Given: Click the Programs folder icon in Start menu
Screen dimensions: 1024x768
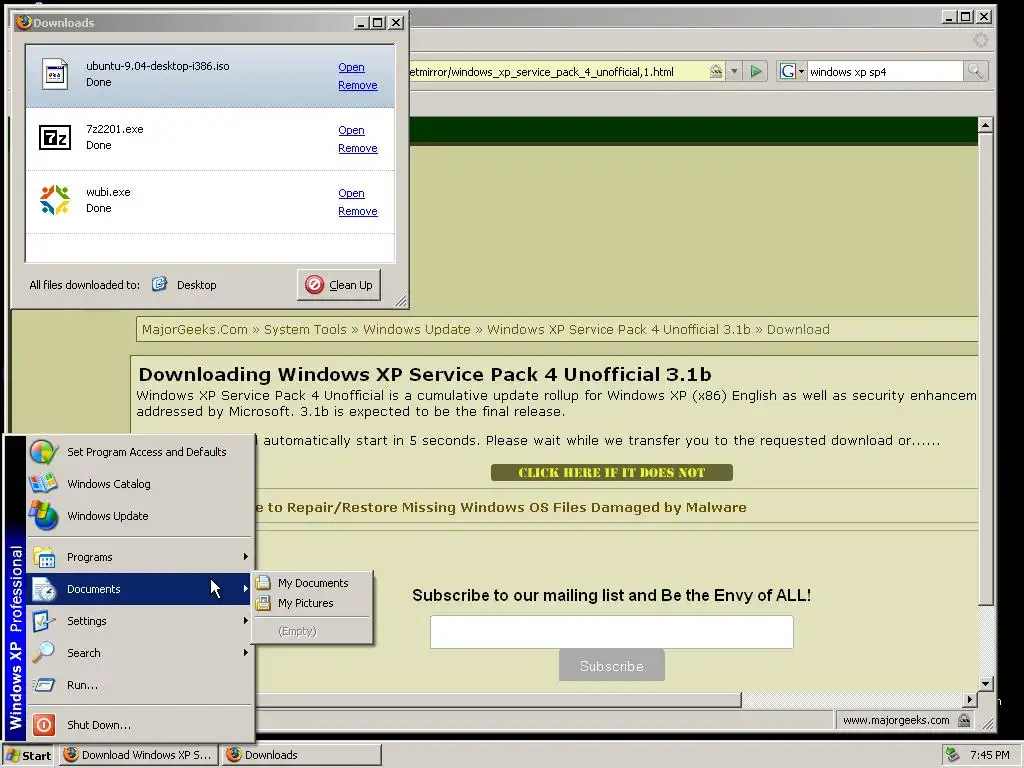Looking at the screenshot, I should tap(44, 557).
